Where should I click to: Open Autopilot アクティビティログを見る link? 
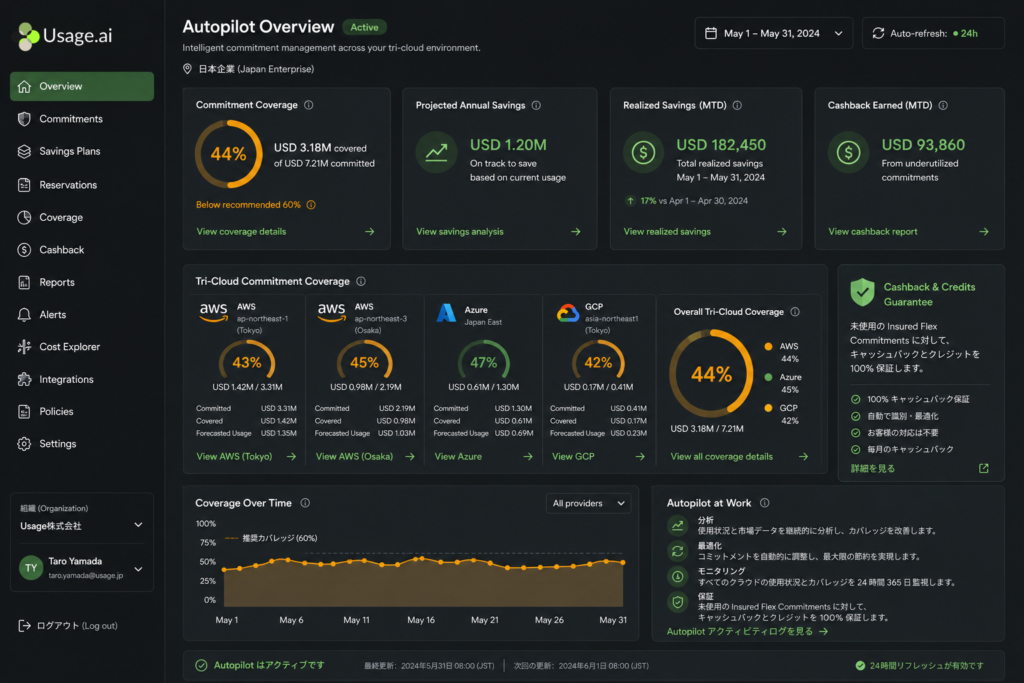[x=747, y=631]
